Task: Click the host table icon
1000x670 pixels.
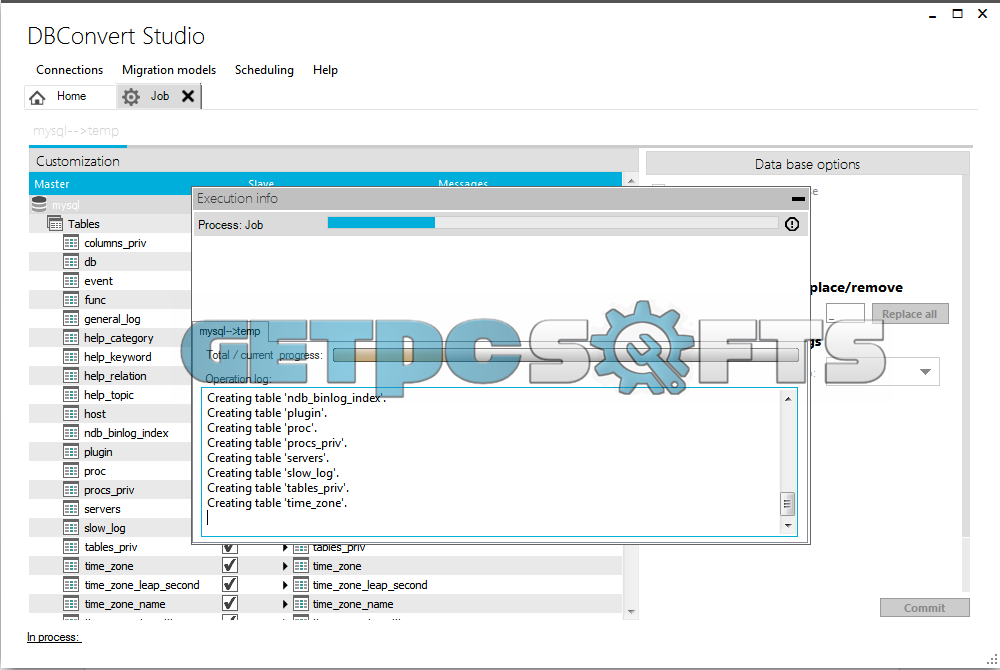Action: (x=71, y=414)
